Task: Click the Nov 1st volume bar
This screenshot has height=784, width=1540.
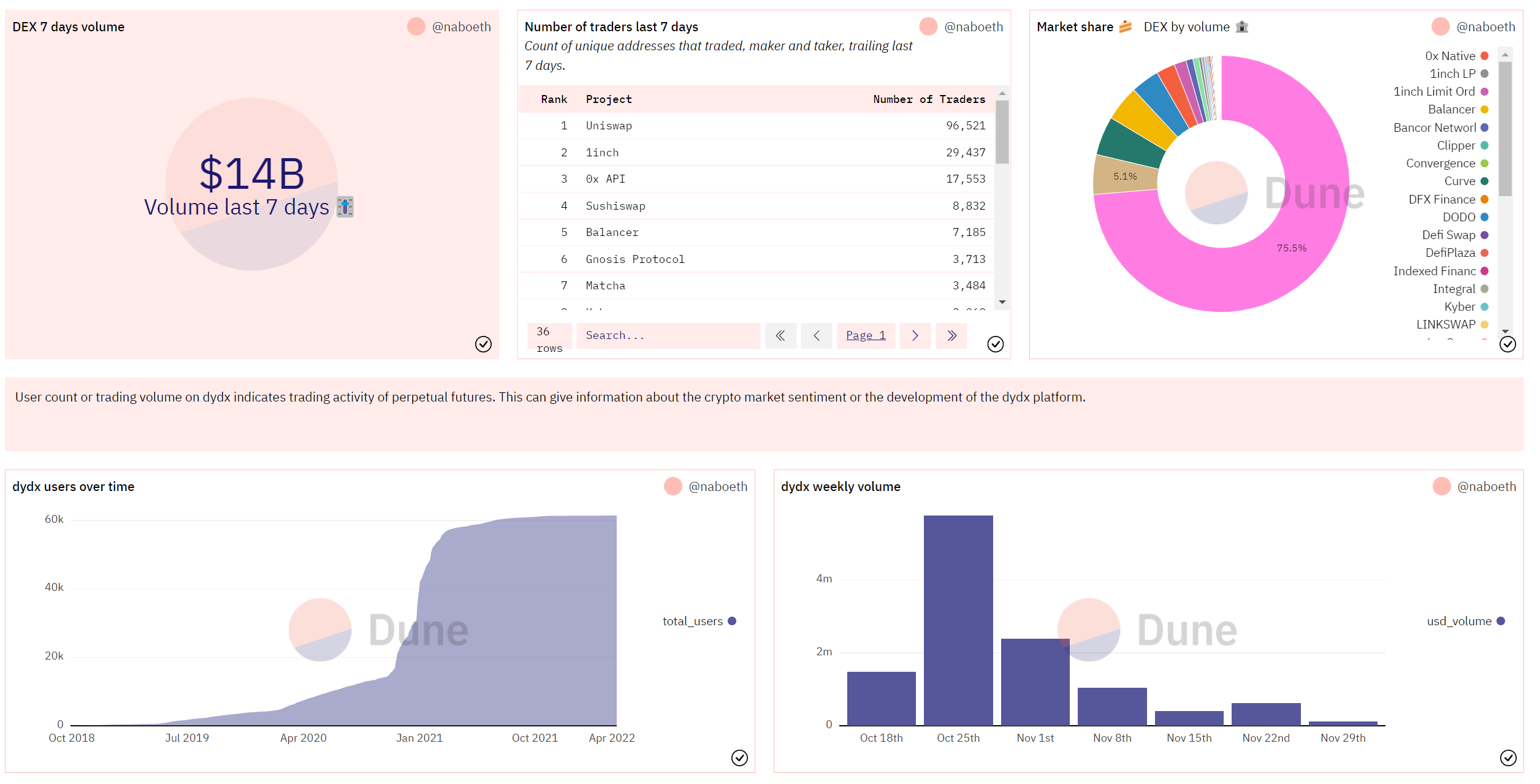Action: 1035,682
